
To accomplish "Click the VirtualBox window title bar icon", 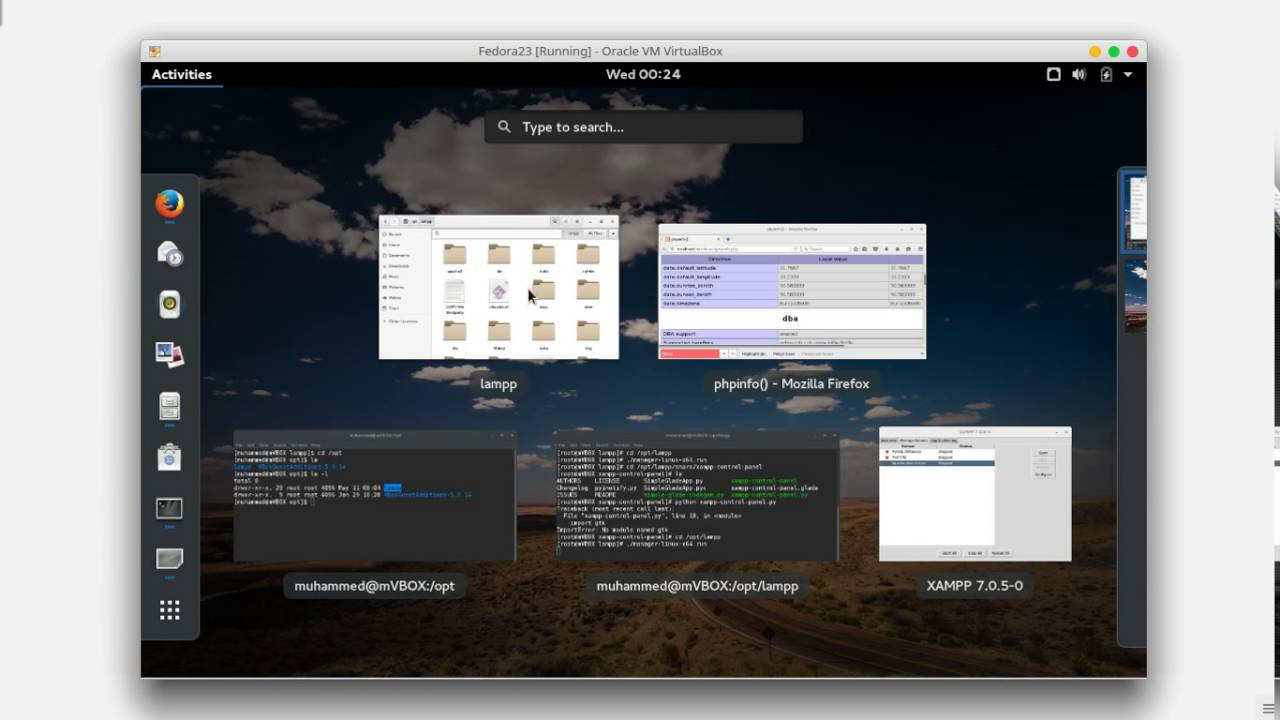I will [x=155, y=51].
